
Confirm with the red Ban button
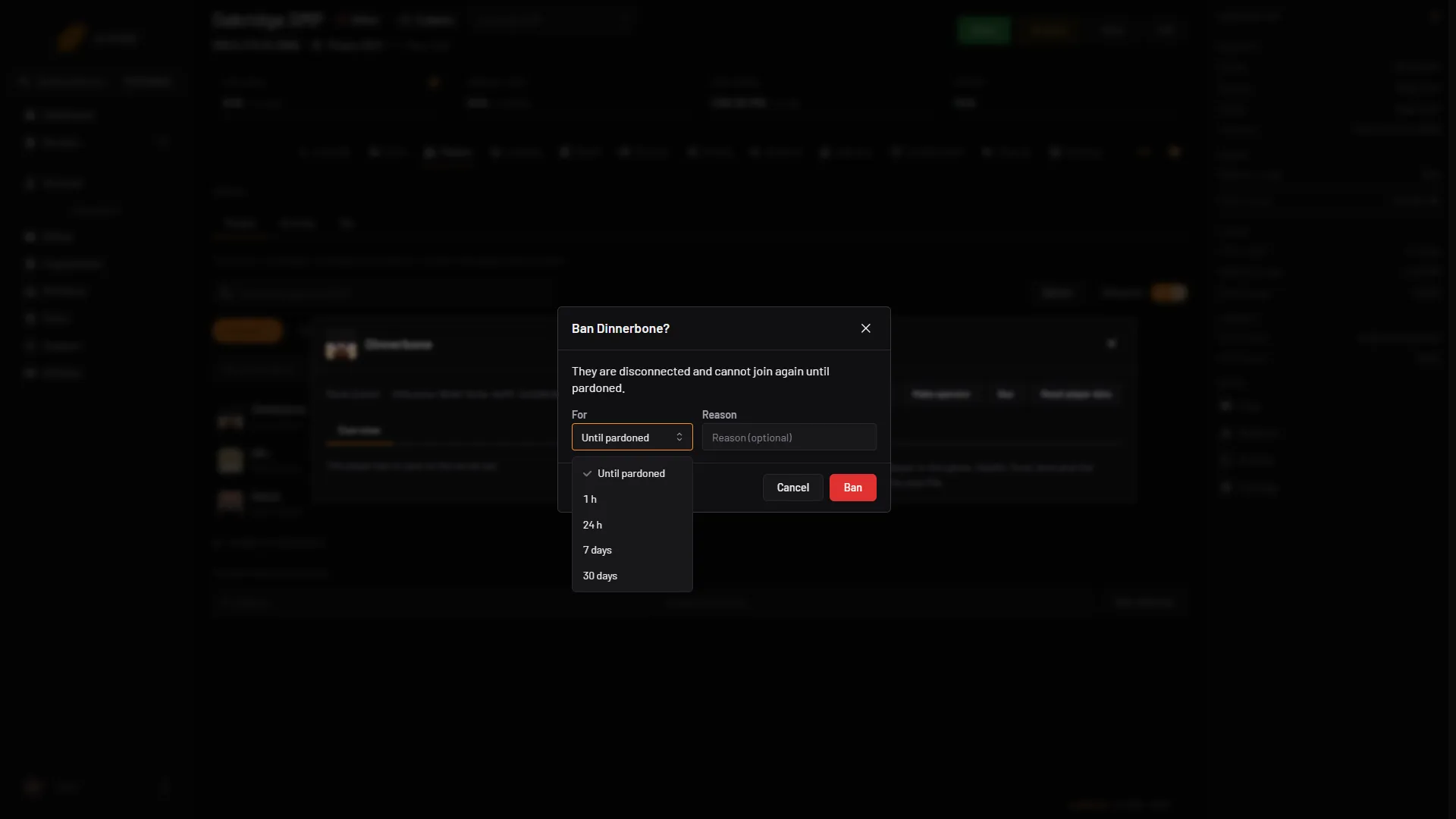point(852,488)
